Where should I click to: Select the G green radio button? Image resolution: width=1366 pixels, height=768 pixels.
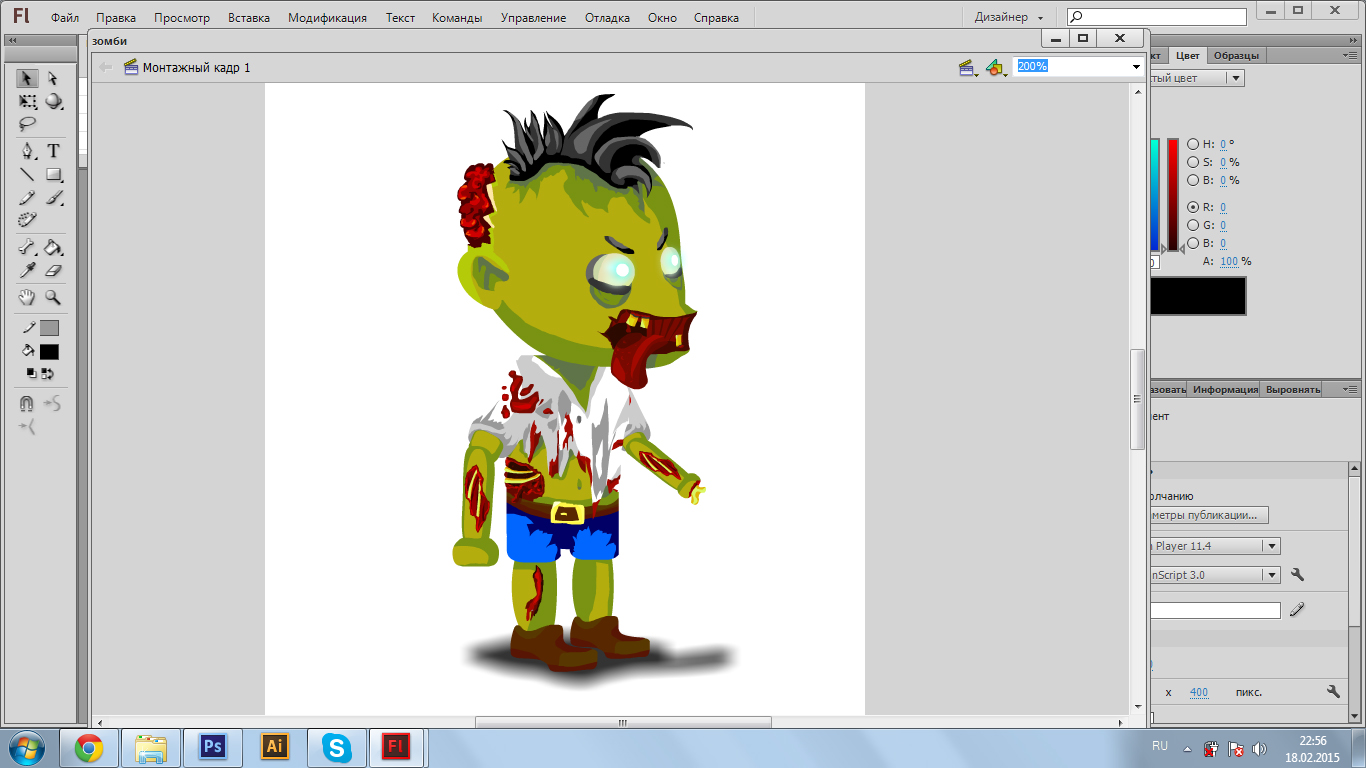coord(1193,225)
